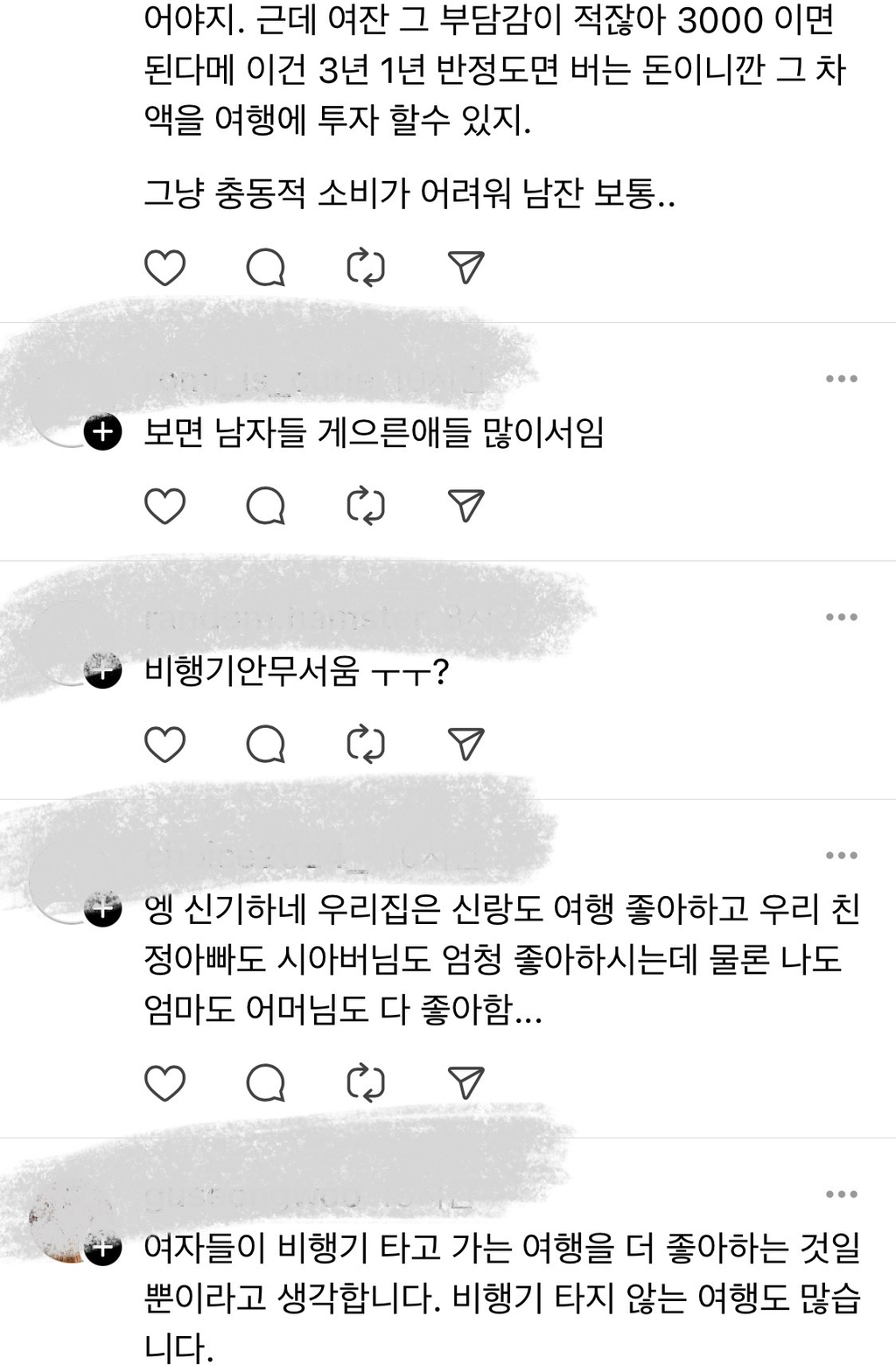
Task: Like the 엥 신기하네 comment
Action: tap(164, 1083)
